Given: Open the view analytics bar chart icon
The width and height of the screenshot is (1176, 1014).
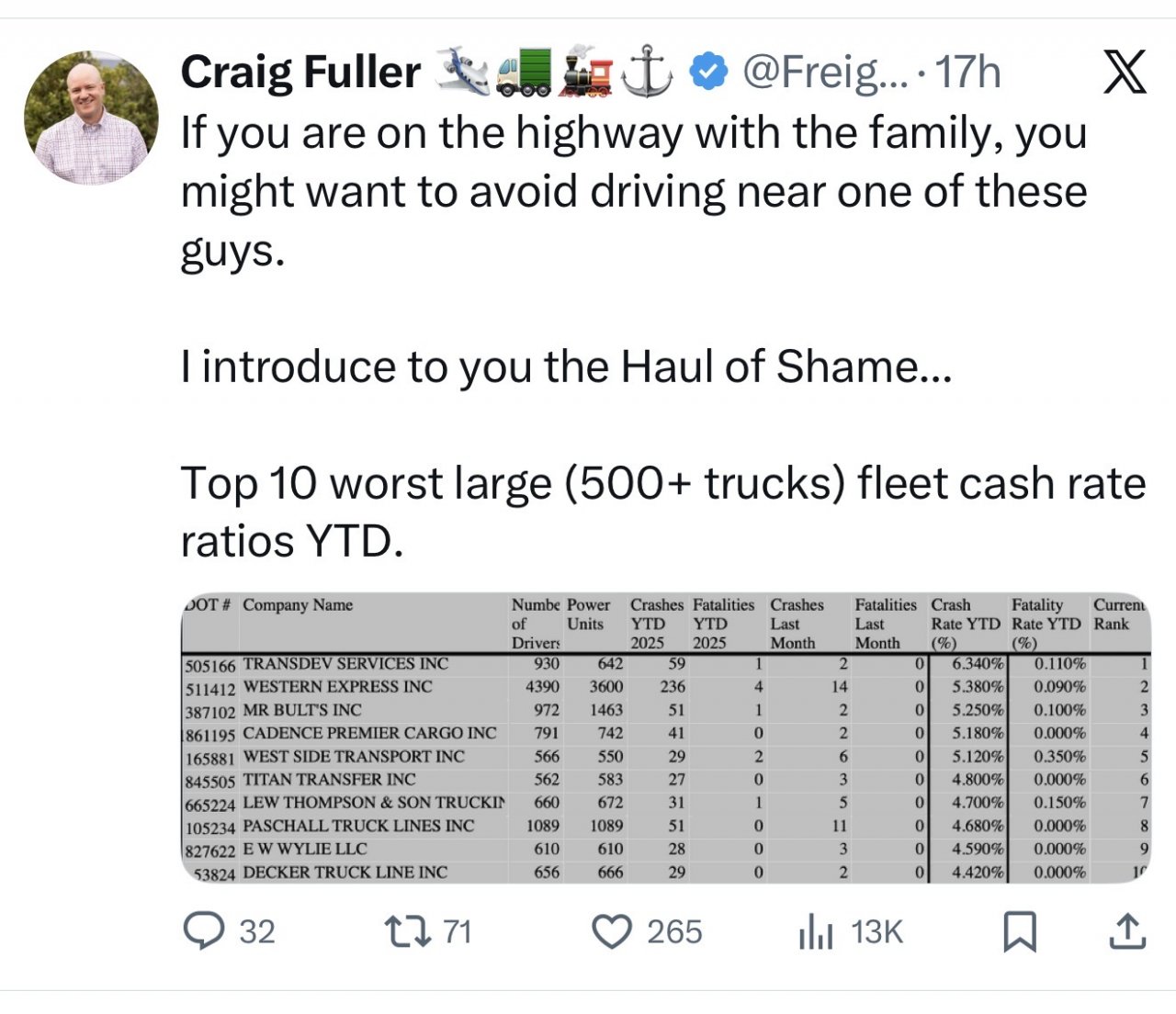Looking at the screenshot, I should click(815, 931).
